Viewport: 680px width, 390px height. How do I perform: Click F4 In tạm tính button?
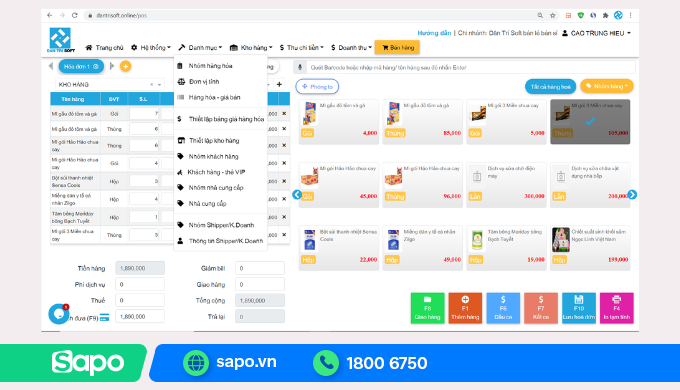(x=617, y=308)
